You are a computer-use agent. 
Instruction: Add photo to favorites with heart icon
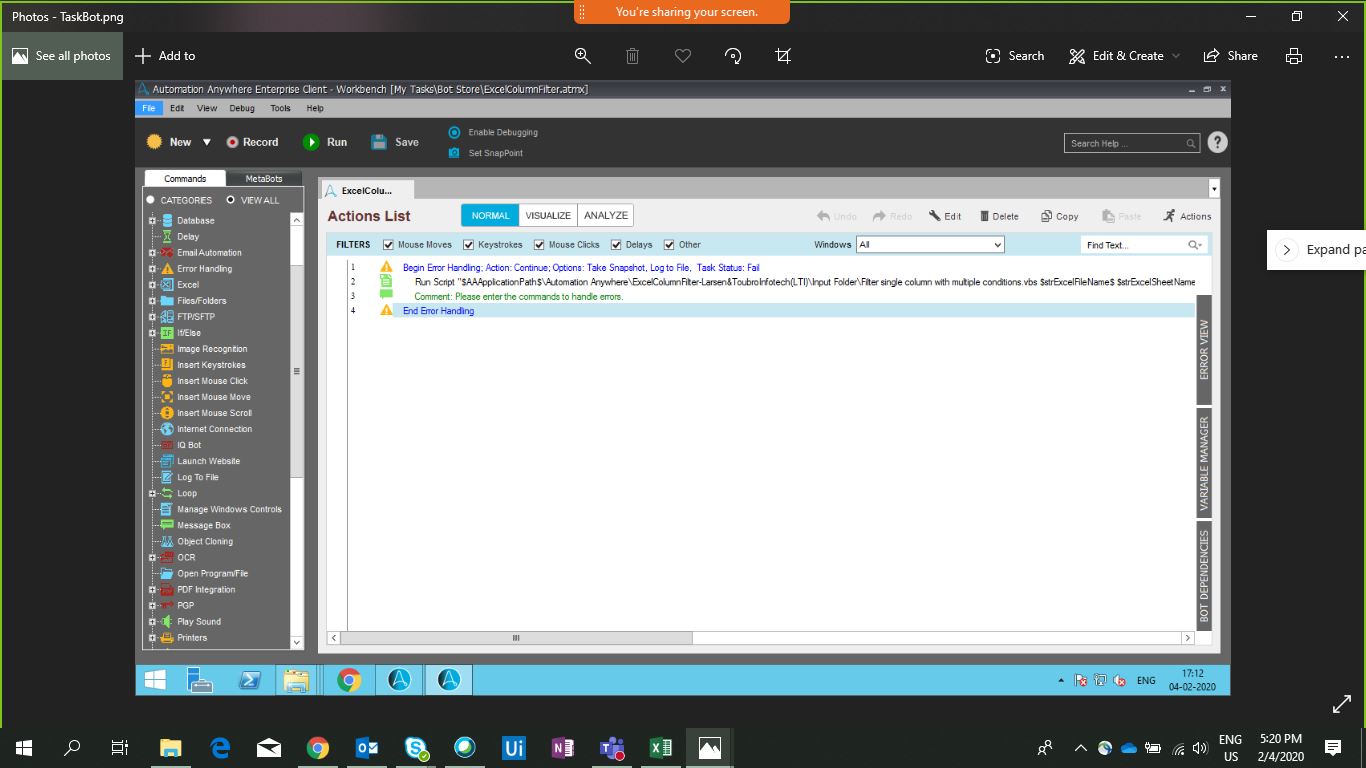683,56
